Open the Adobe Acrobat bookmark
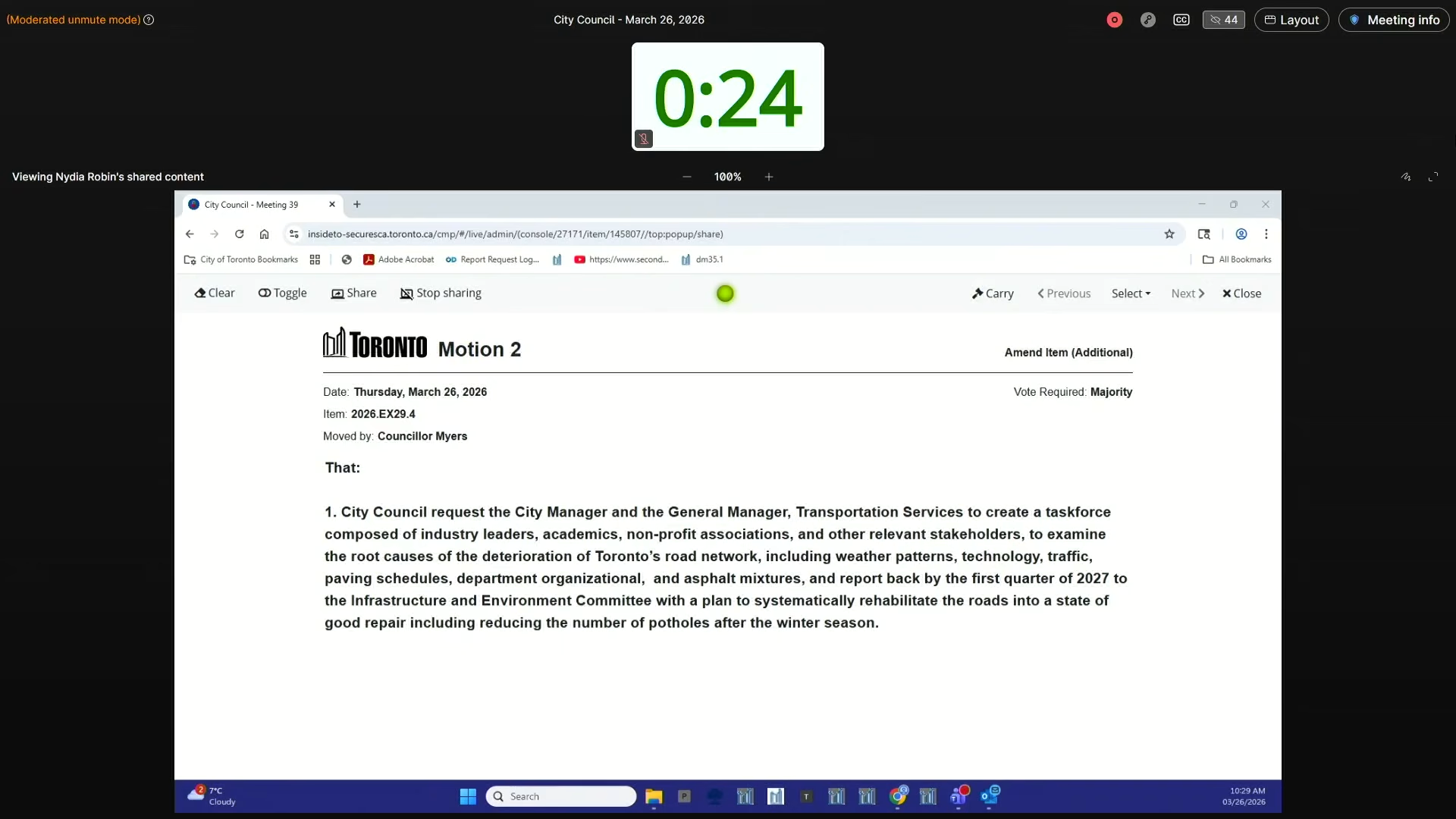 tap(399, 259)
